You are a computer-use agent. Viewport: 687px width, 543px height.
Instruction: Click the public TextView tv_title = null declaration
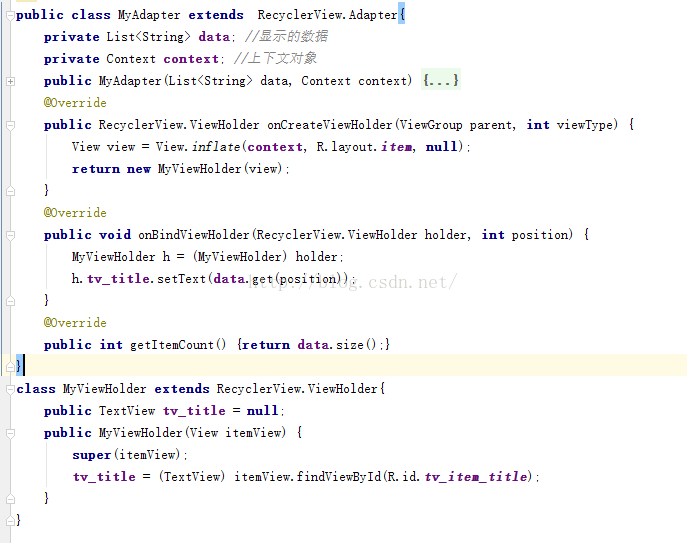pos(164,411)
